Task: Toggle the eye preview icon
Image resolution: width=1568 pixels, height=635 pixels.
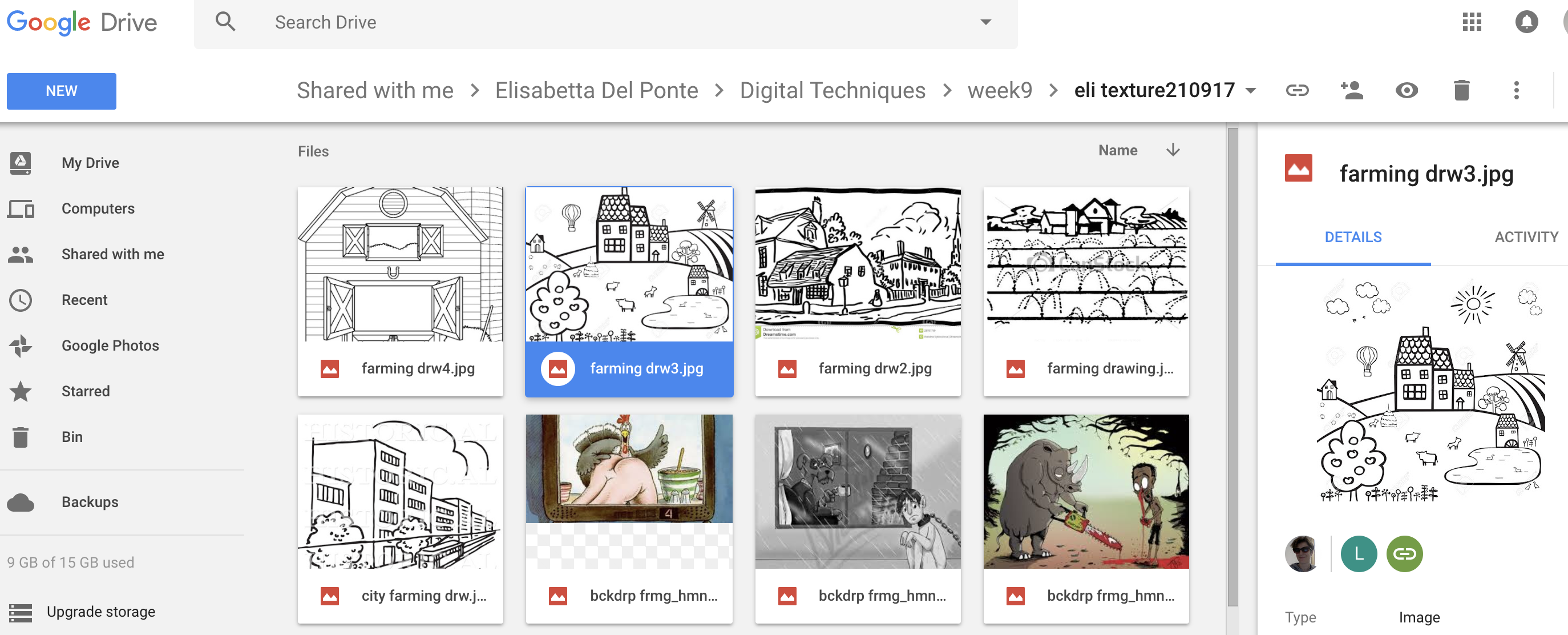Action: point(1406,90)
